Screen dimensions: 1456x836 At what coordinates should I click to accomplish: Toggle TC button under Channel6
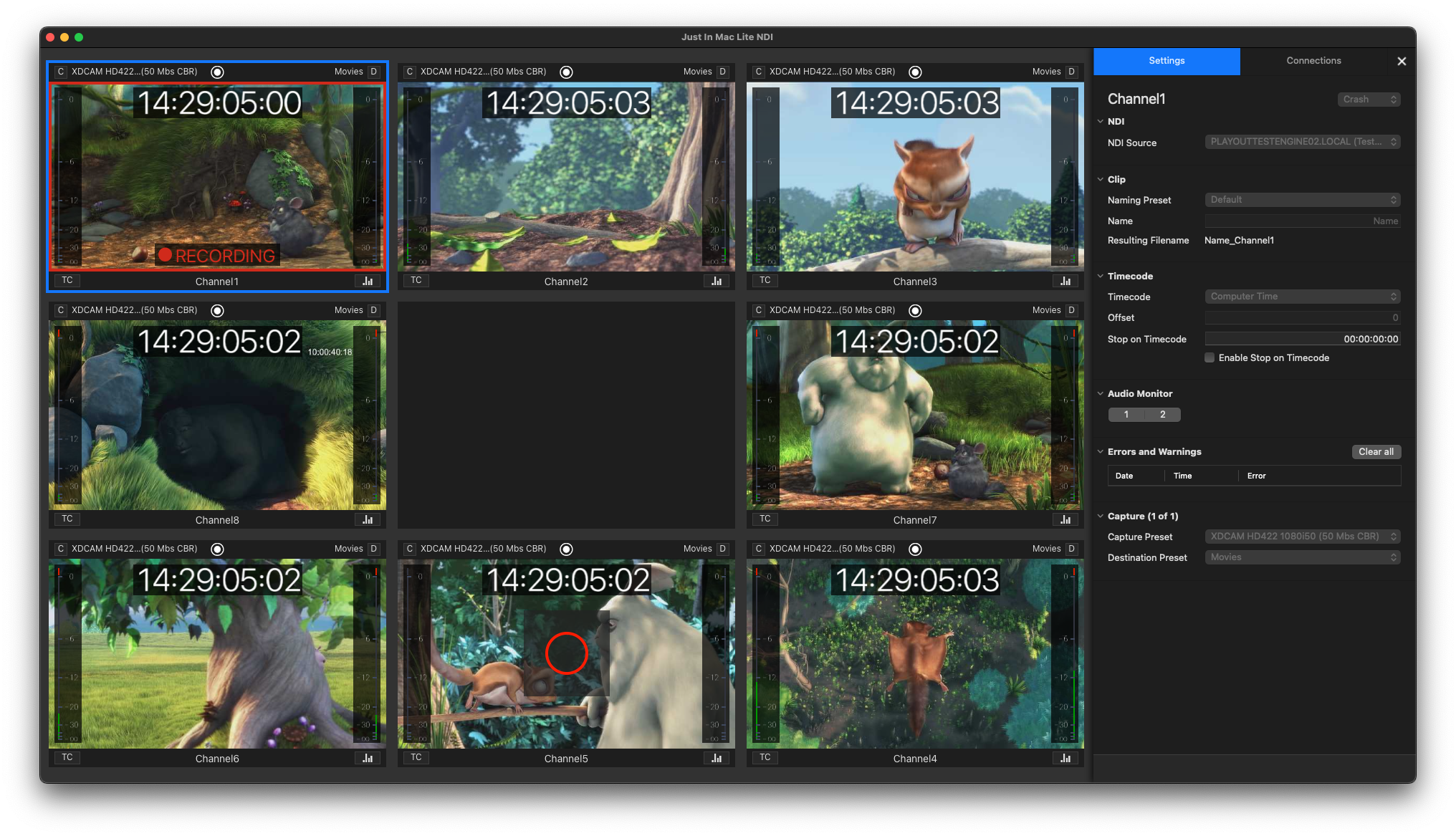[67, 757]
